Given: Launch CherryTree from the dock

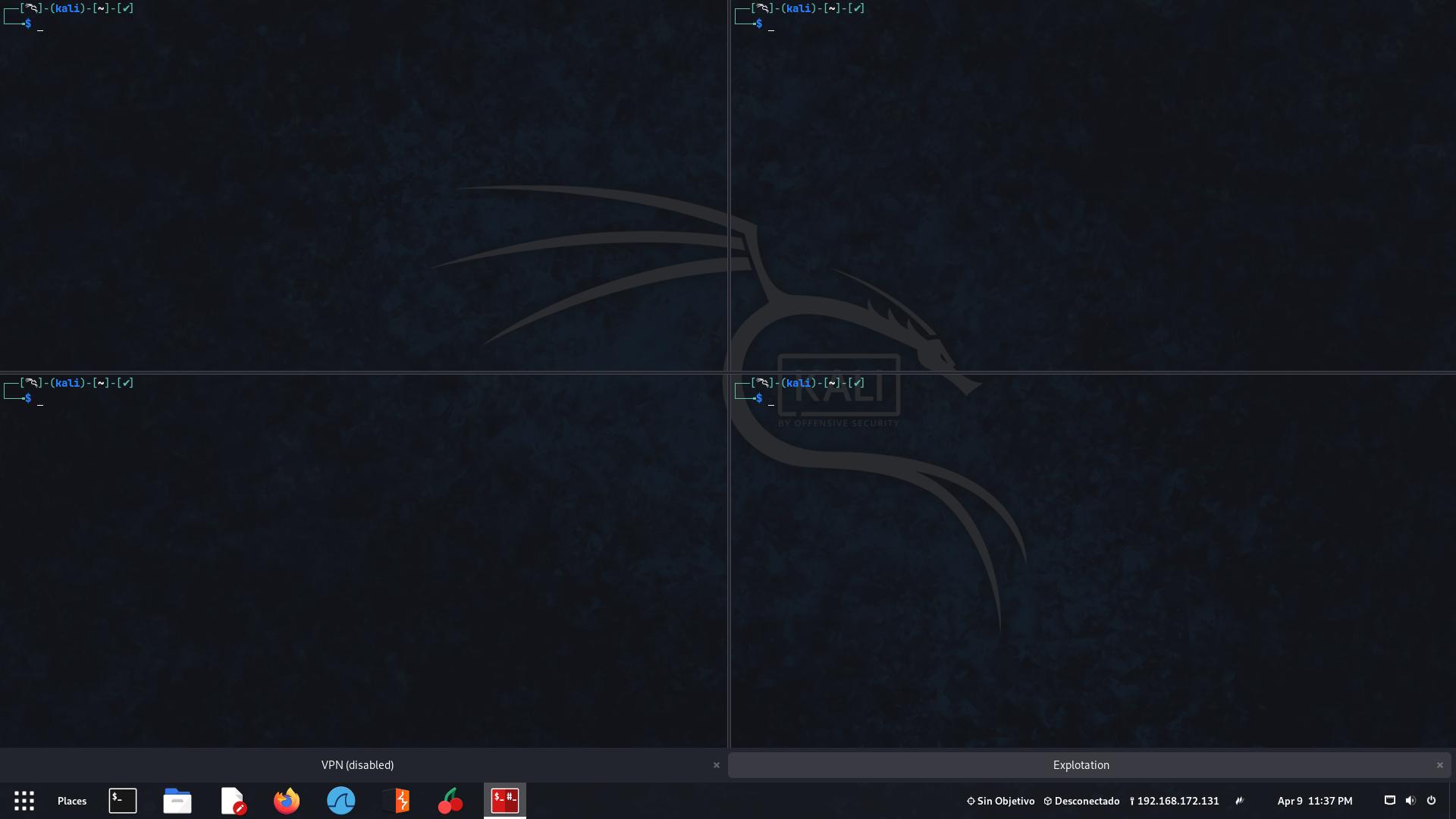Looking at the screenshot, I should click(x=450, y=801).
